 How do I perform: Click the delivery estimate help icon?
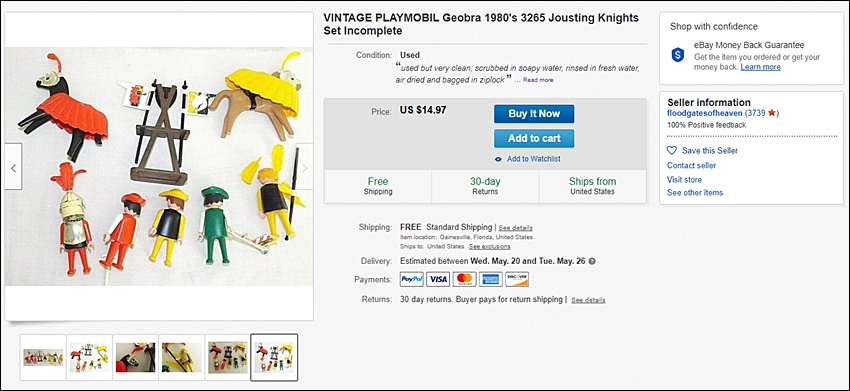(592, 261)
